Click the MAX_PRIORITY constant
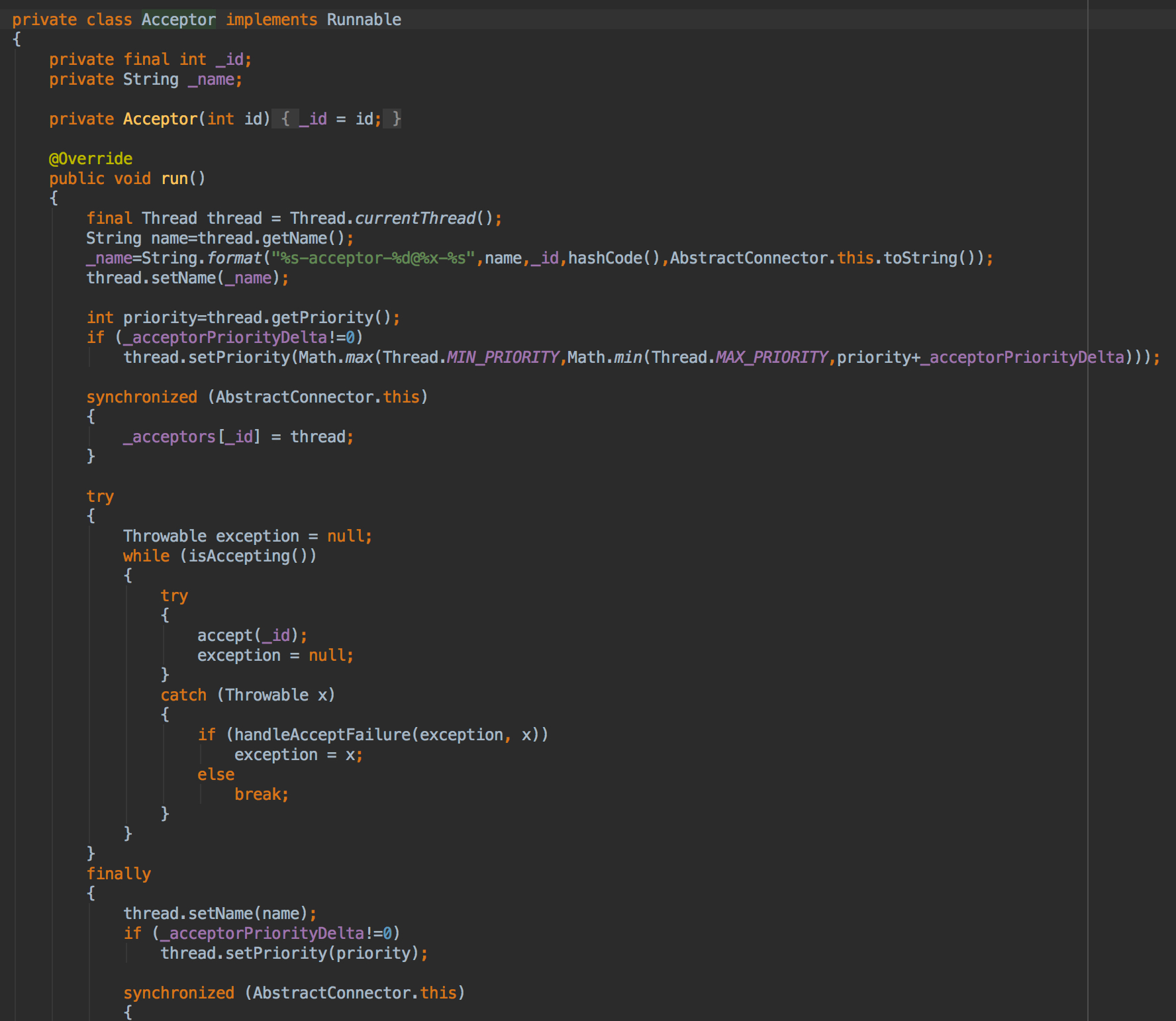The height and width of the screenshot is (1021, 1176). coord(772,358)
